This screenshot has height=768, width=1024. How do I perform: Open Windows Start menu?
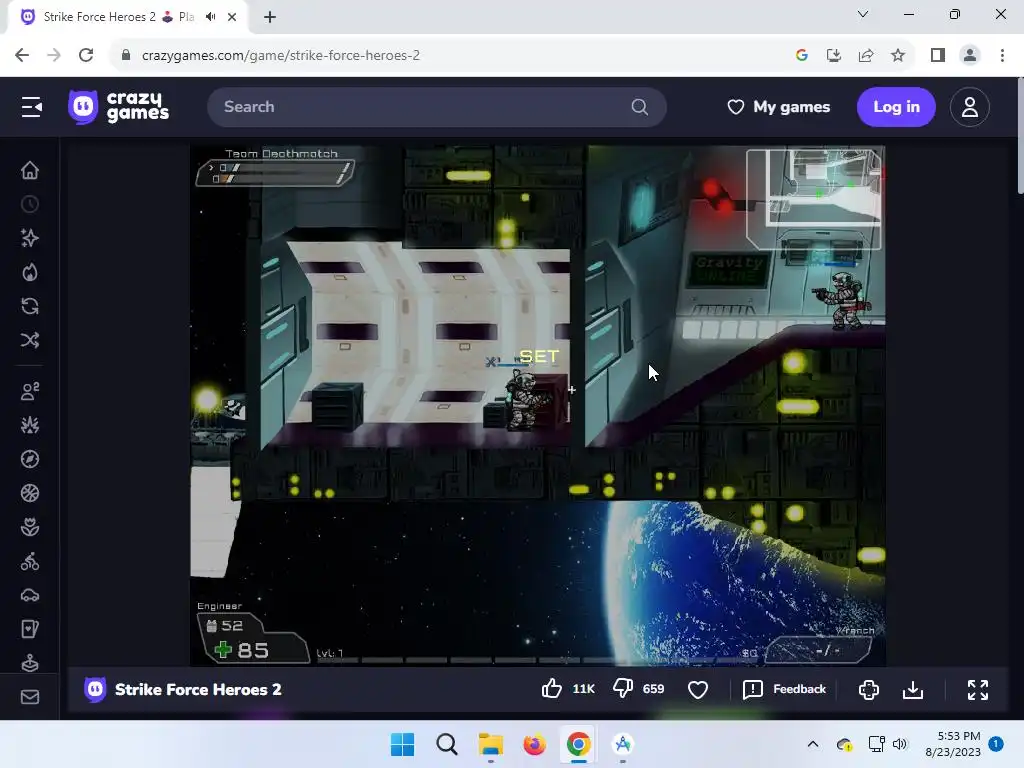click(x=402, y=744)
